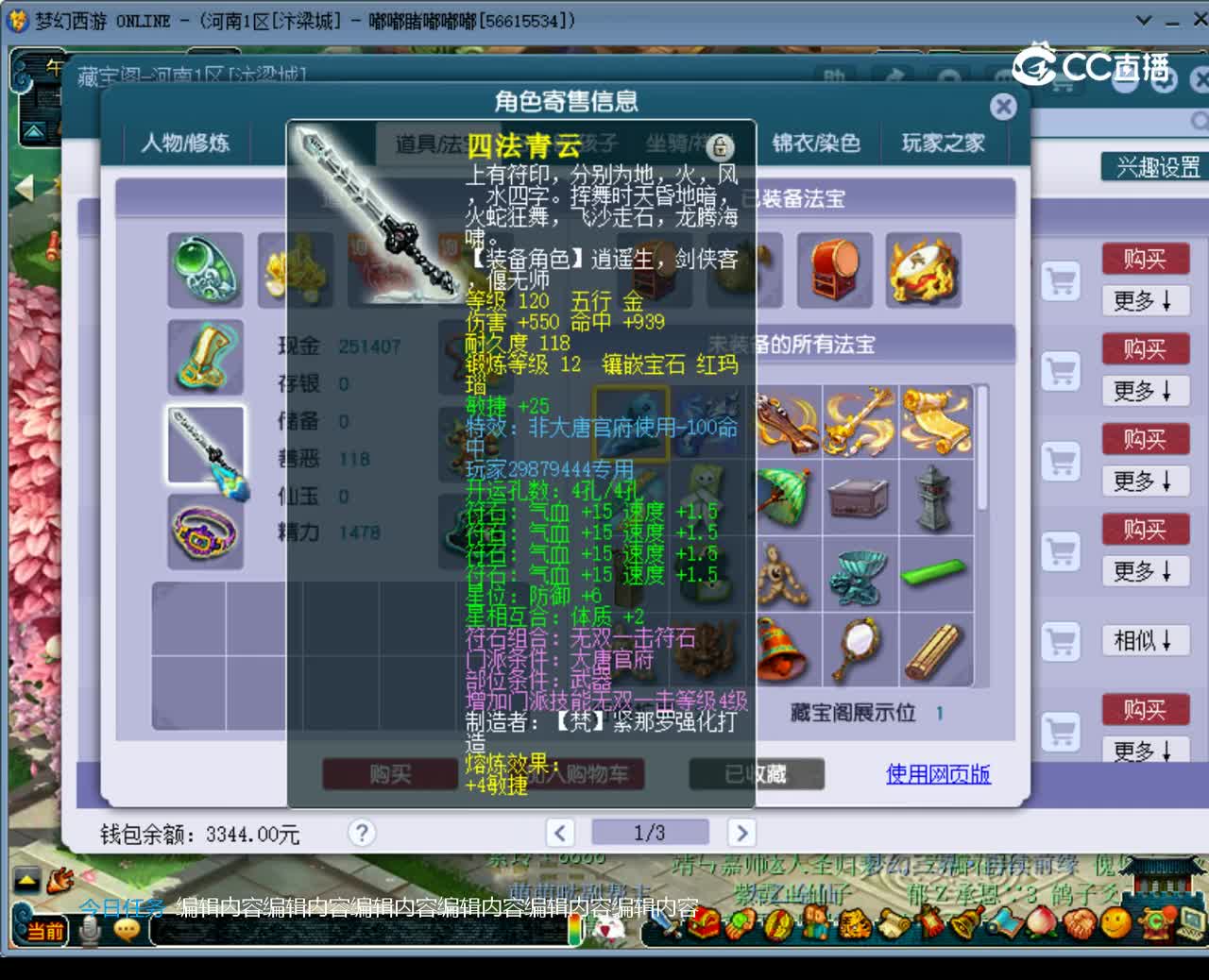1209x980 pixels.
Task: Click the 1/3 page indicator field
Action: [650, 833]
